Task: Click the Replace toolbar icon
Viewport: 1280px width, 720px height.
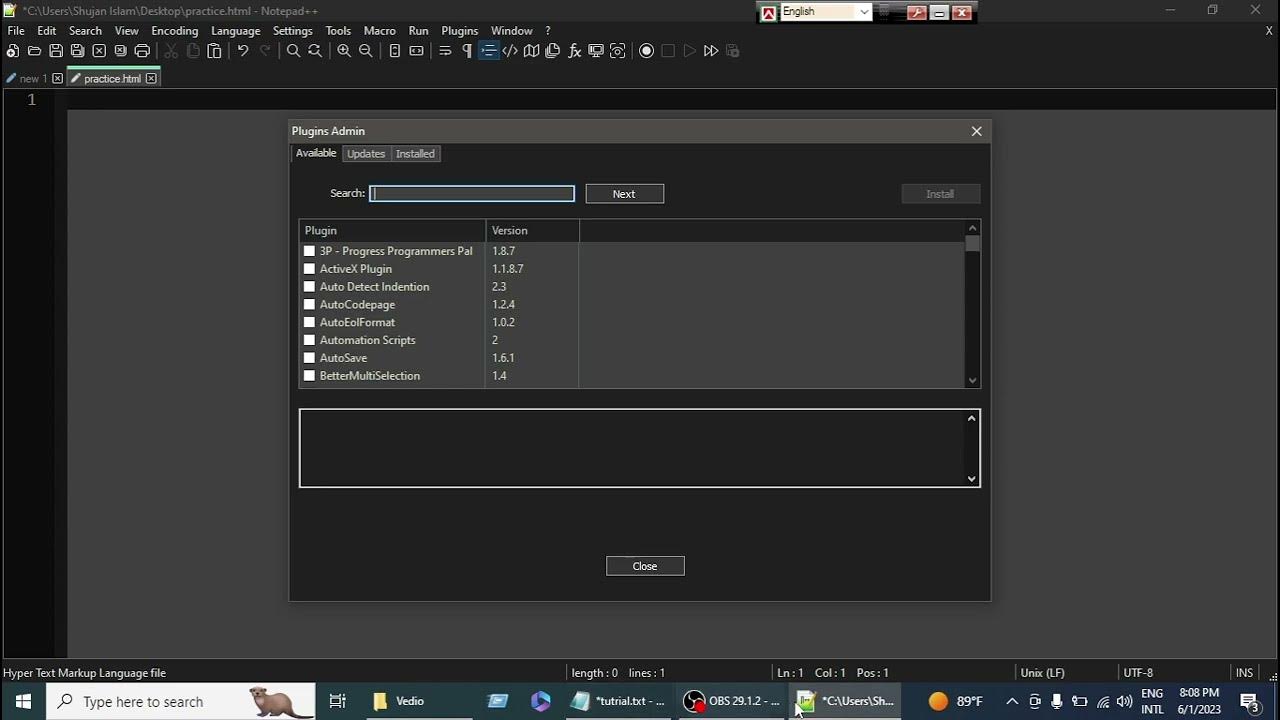Action: pyautogui.click(x=315, y=51)
